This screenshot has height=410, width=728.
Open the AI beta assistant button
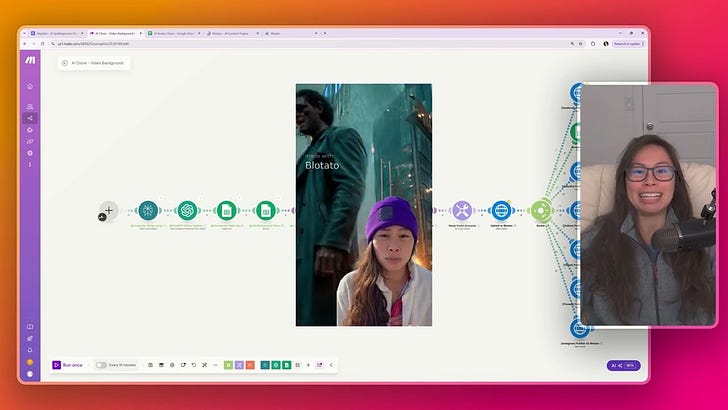coord(624,365)
